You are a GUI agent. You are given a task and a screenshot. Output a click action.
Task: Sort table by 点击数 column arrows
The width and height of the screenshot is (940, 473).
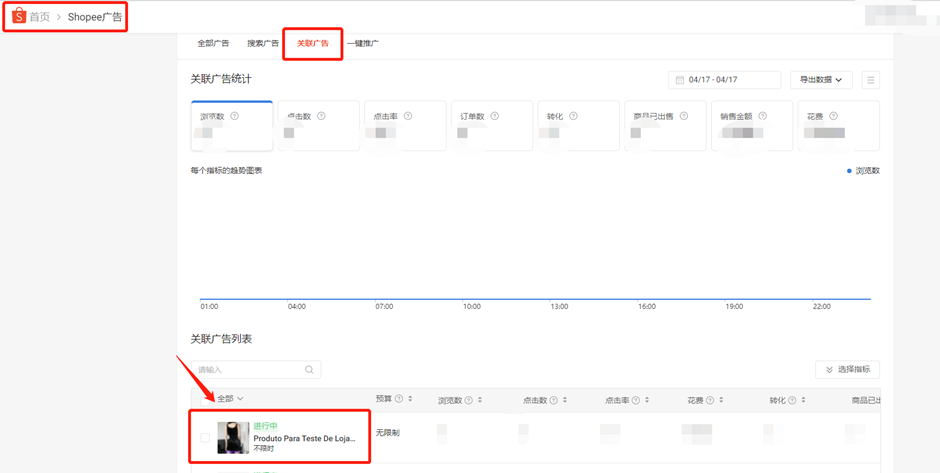tap(565, 400)
